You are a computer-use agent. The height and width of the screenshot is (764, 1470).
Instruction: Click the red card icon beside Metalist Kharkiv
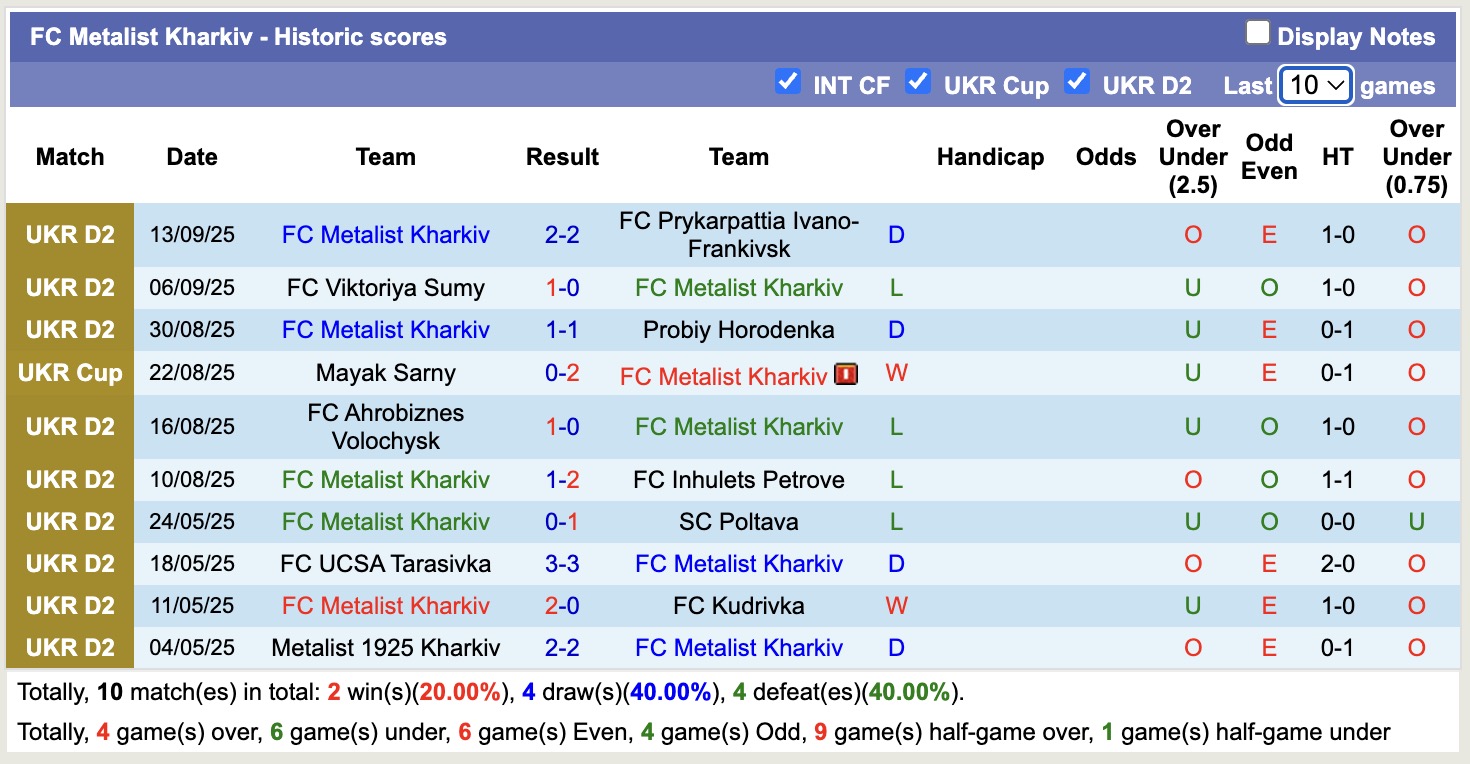tap(846, 375)
